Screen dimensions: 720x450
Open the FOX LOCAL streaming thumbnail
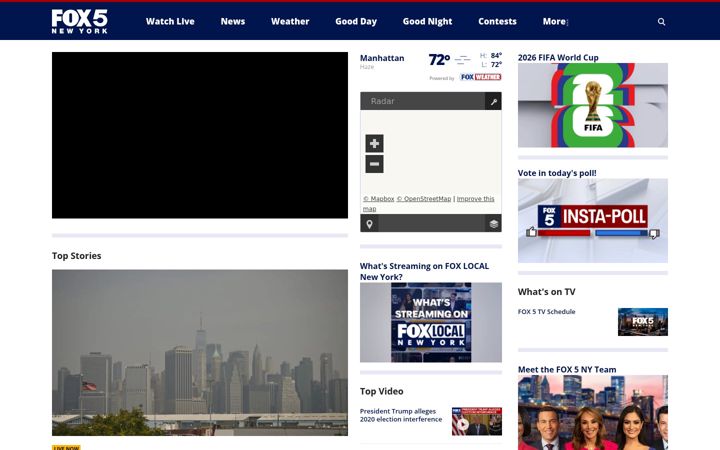click(x=431, y=322)
